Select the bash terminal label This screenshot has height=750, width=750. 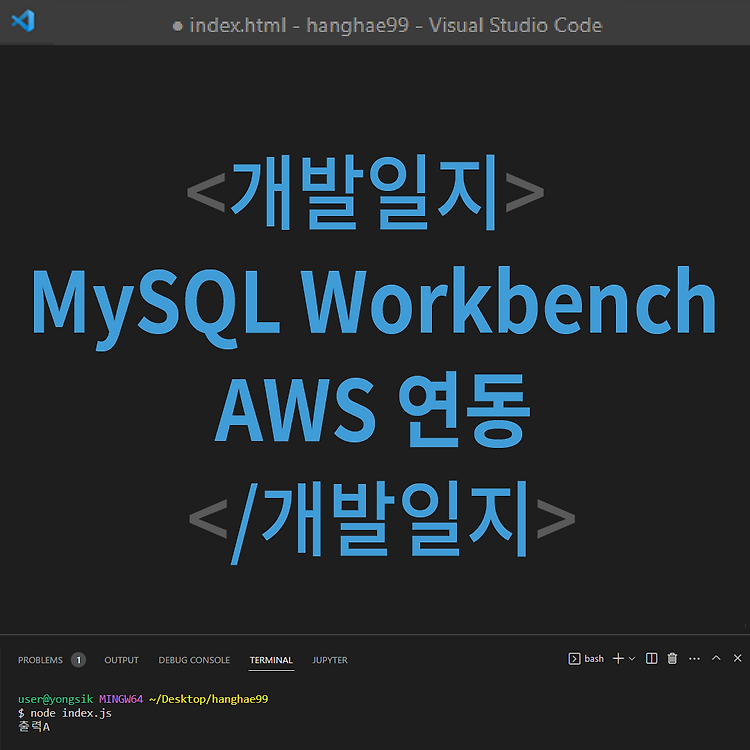point(594,659)
